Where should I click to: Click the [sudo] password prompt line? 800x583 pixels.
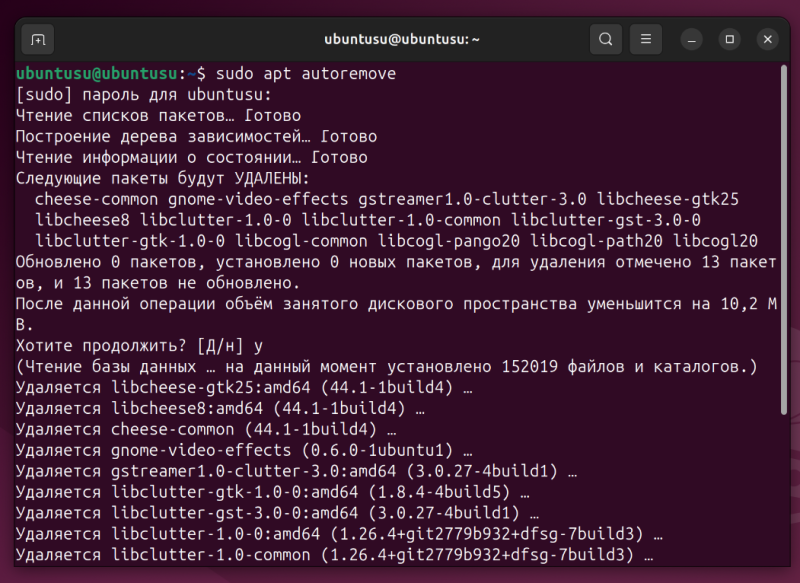pyautogui.click(x=143, y=95)
